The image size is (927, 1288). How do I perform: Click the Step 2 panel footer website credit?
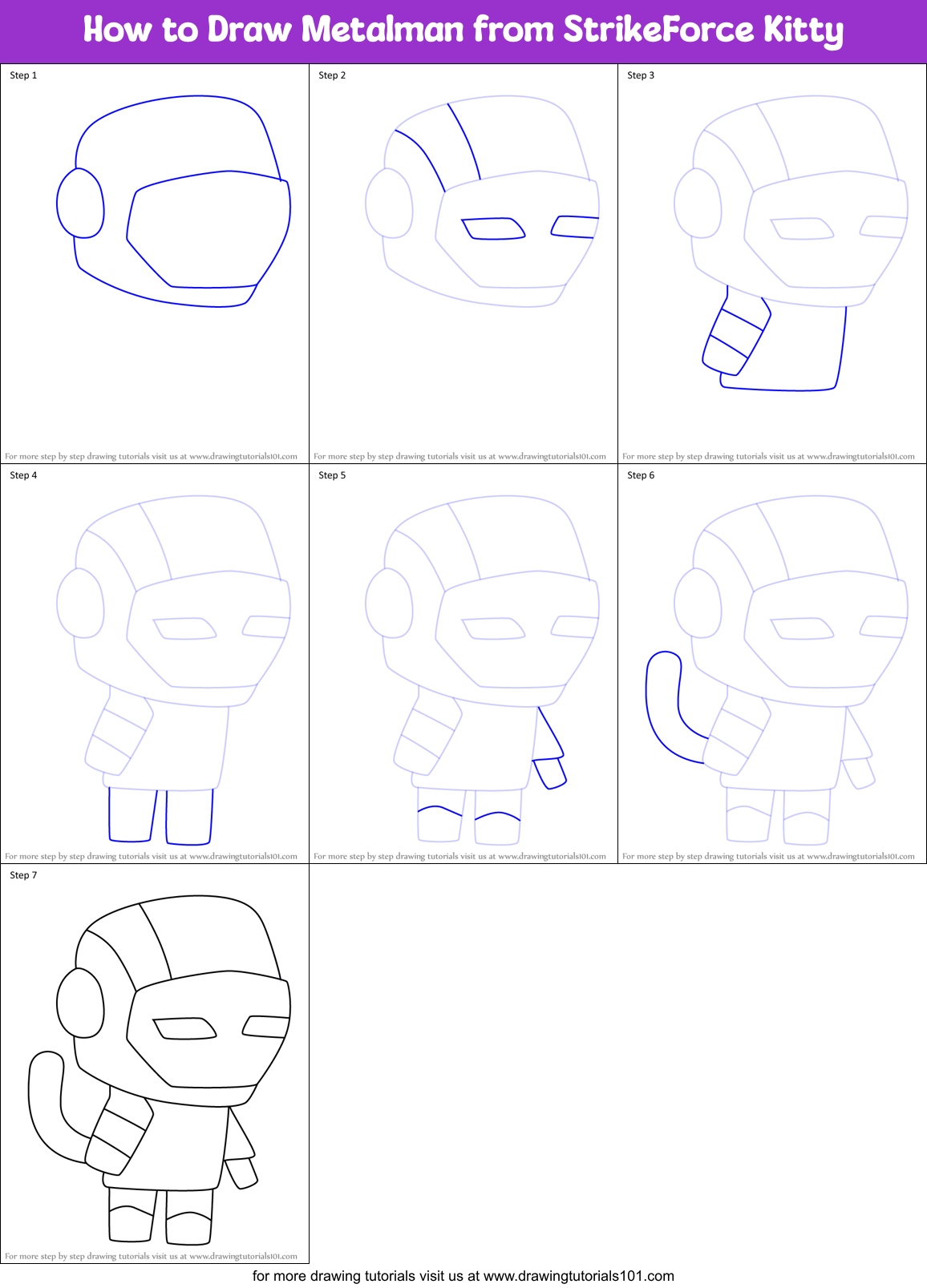point(459,456)
